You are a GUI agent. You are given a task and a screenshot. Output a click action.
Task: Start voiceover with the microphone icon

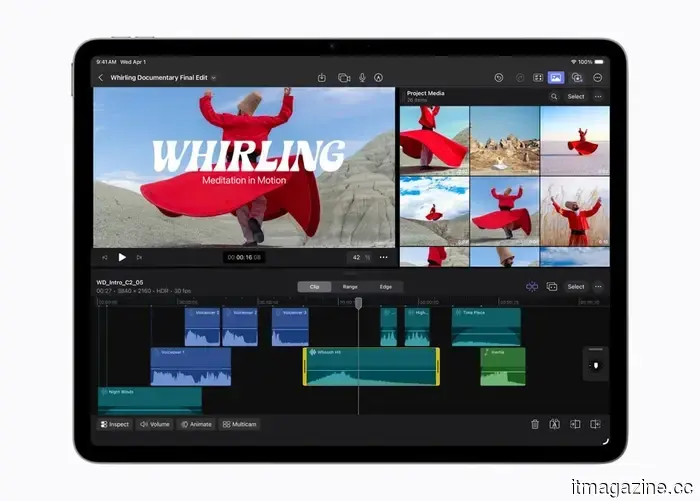click(363, 78)
